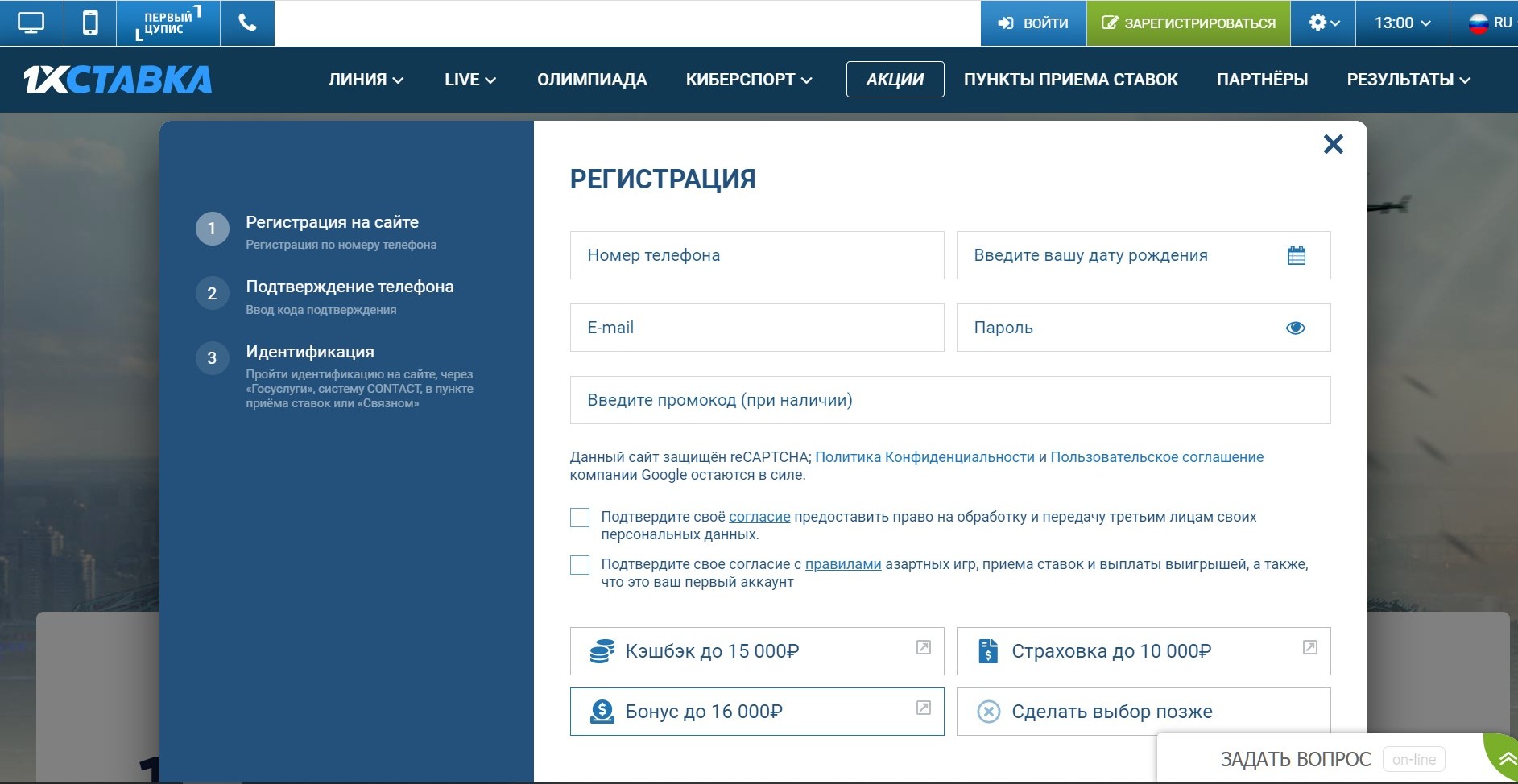
Task: Open the birth date calendar icon
Action: (1297, 255)
